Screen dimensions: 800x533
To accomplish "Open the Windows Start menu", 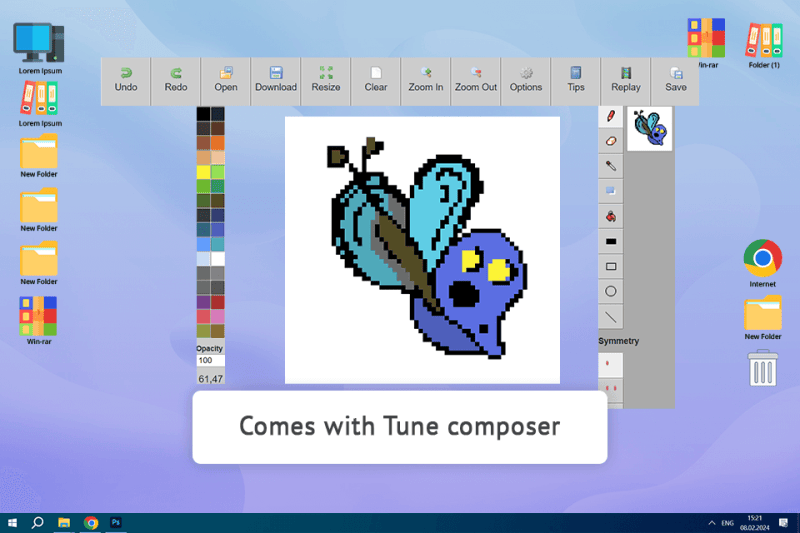I will [x=12, y=523].
